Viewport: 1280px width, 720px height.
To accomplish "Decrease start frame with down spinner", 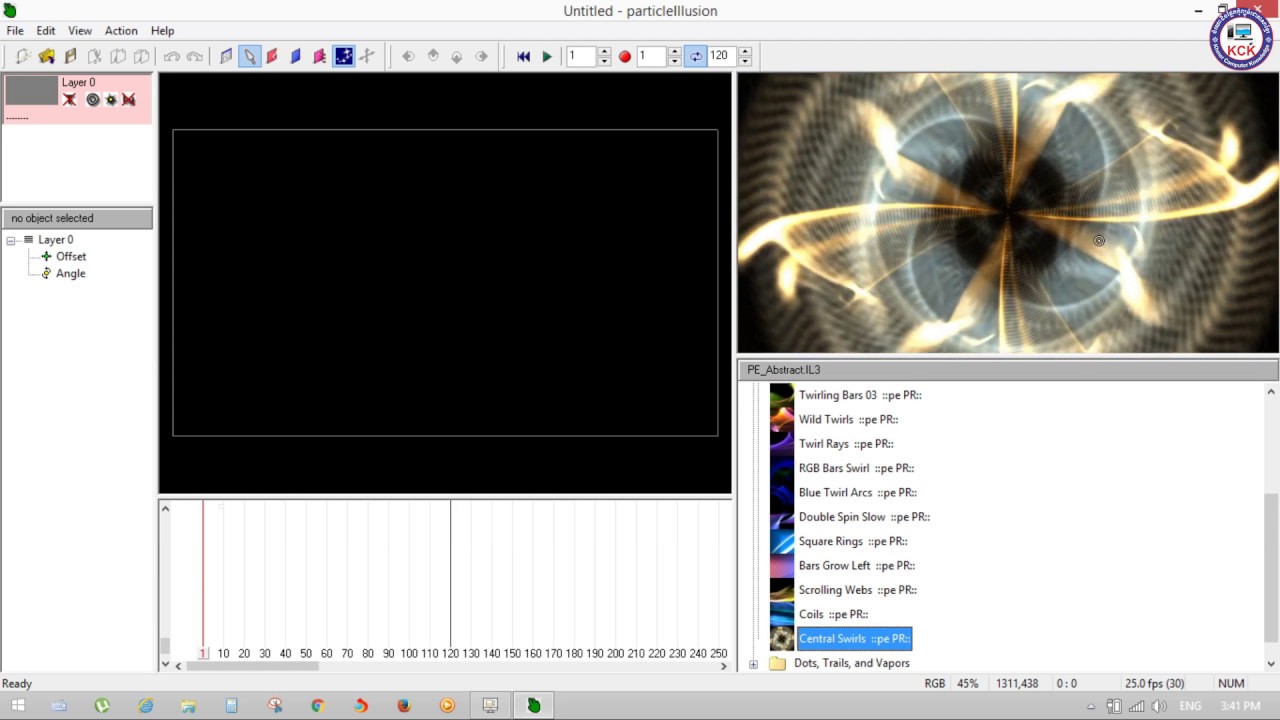I will coord(674,62).
